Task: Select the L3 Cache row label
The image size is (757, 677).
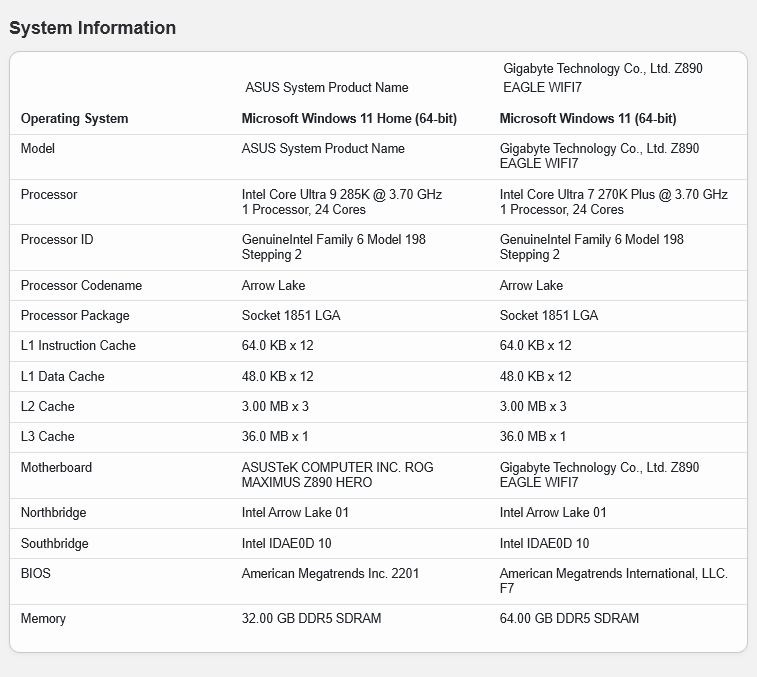Action: coord(47,436)
